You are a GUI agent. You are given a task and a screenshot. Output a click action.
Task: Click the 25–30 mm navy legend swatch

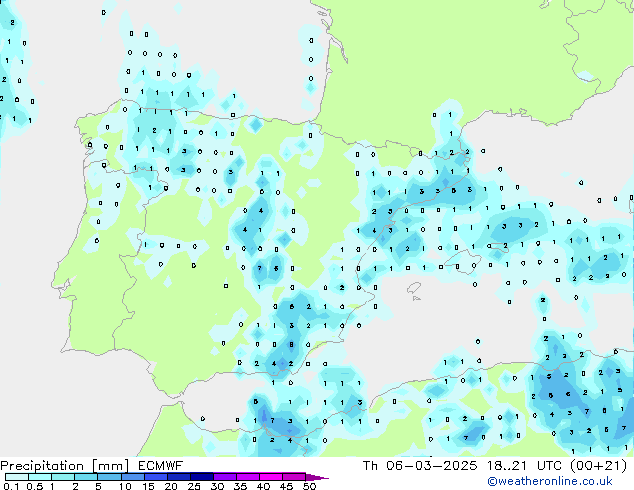coord(201,477)
